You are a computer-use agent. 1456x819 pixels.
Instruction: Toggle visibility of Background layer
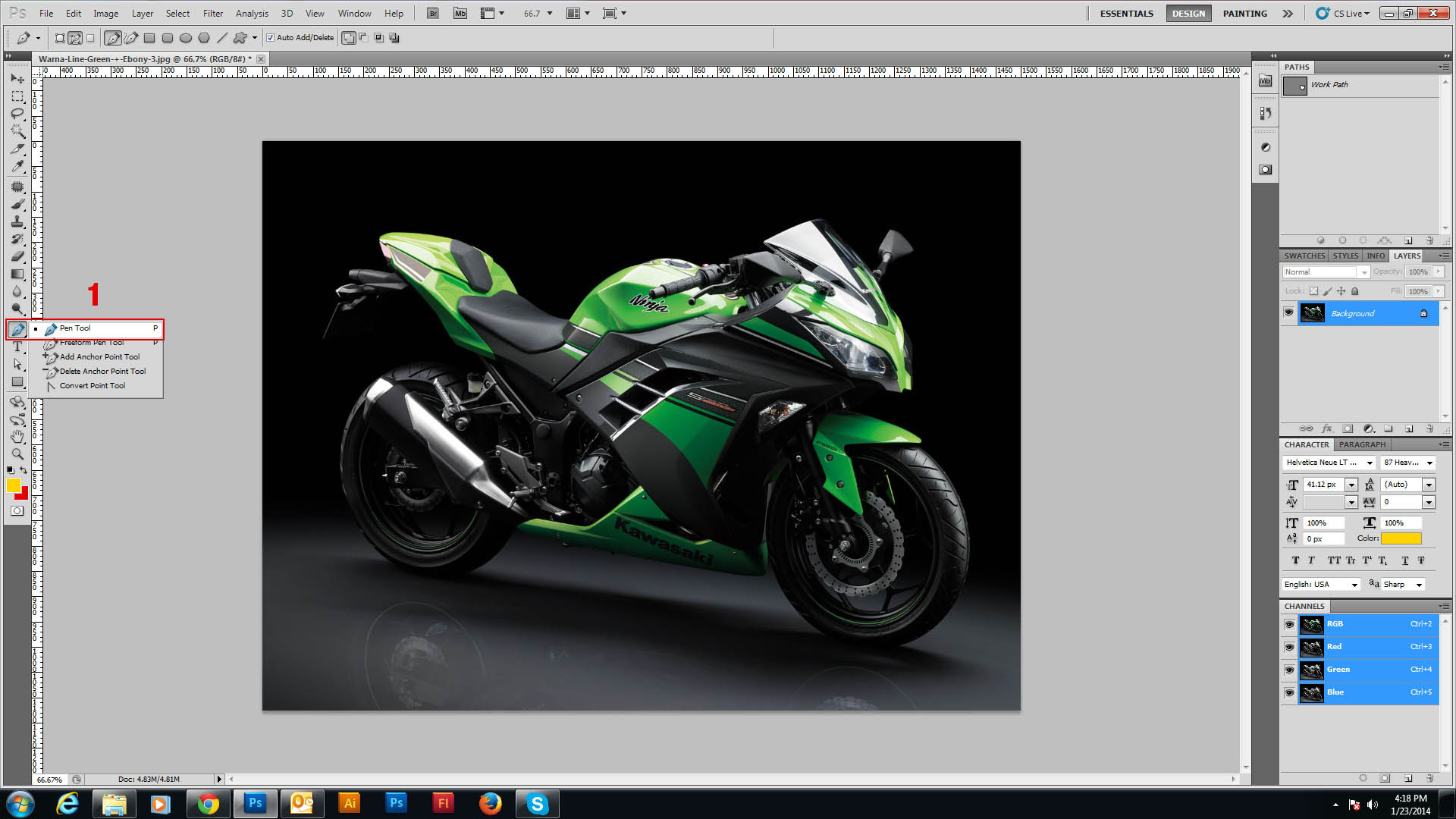click(1289, 313)
